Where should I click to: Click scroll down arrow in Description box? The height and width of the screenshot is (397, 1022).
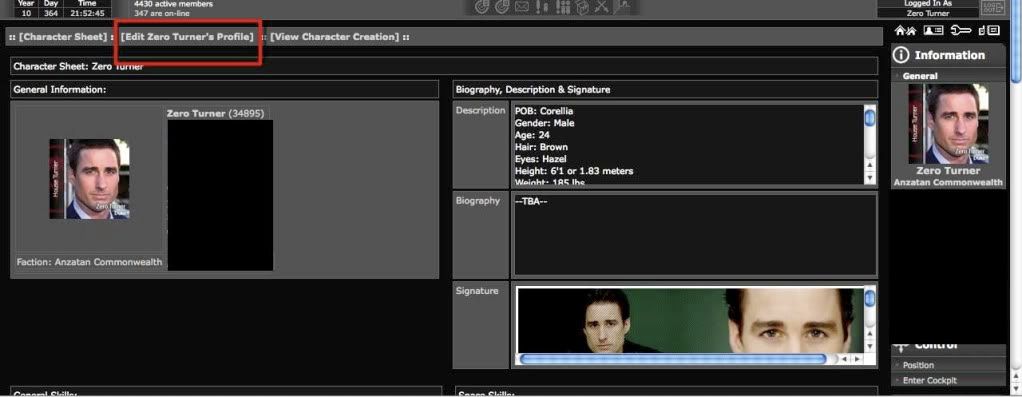pos(869,178)
